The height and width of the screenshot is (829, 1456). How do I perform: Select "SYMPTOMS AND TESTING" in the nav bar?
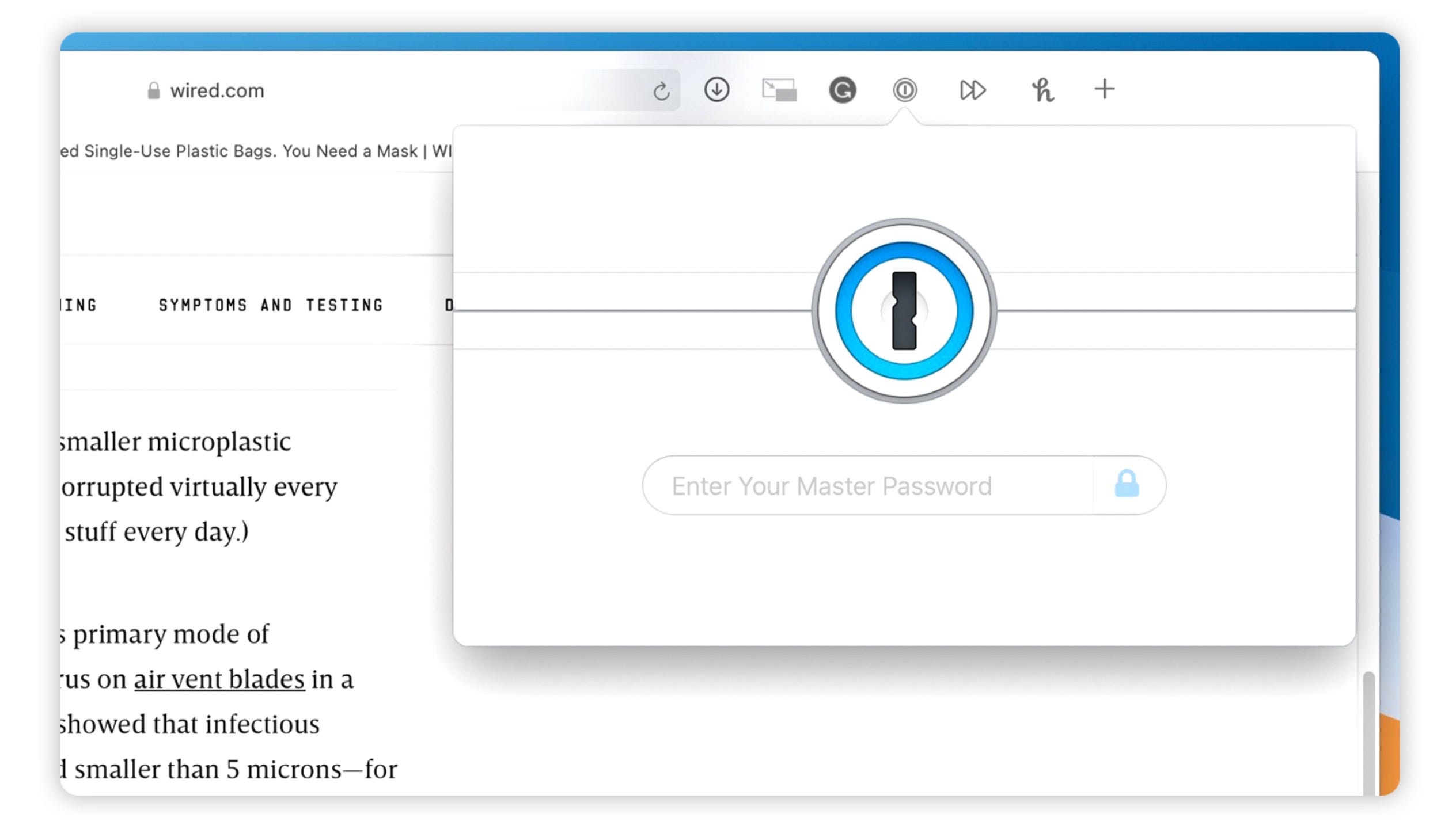tap(271, 305)
